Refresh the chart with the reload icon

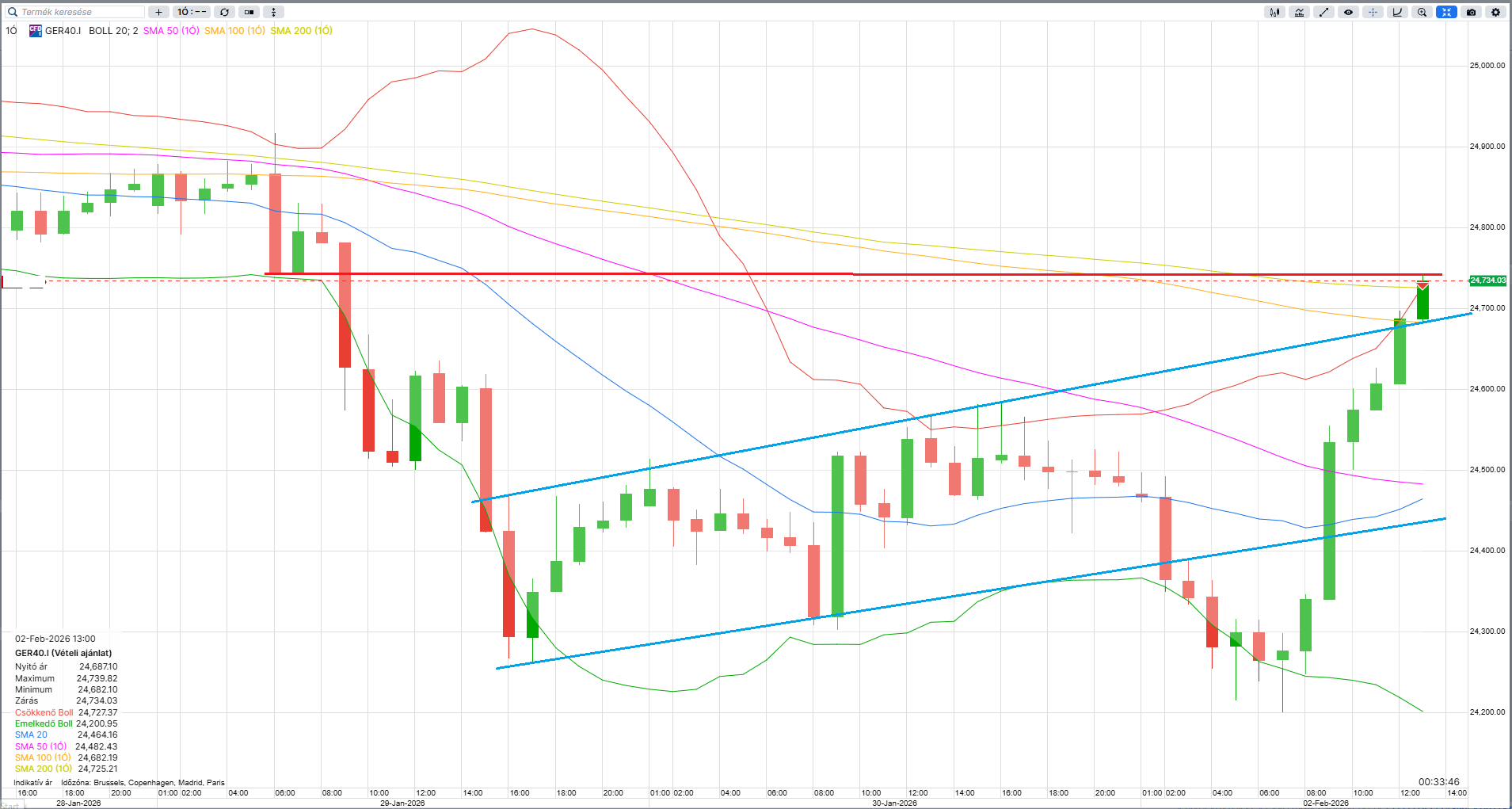[225, 12]
